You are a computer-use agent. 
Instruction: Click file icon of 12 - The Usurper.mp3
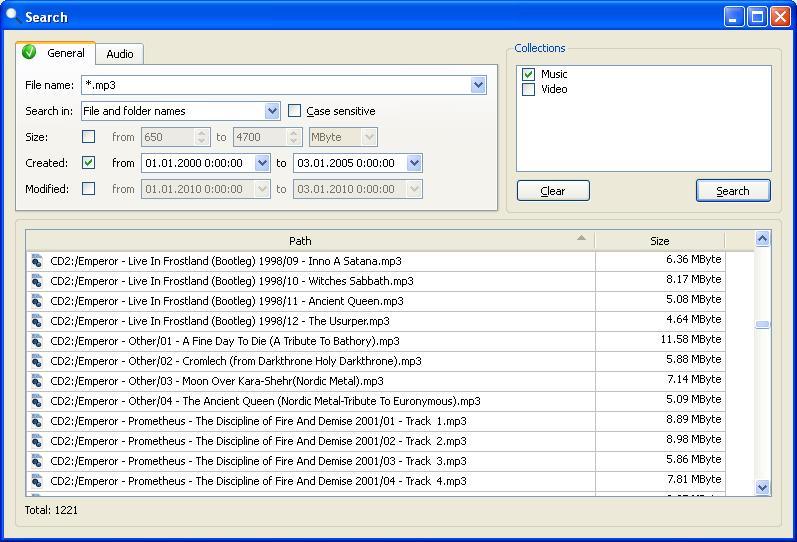click(37, 321)
